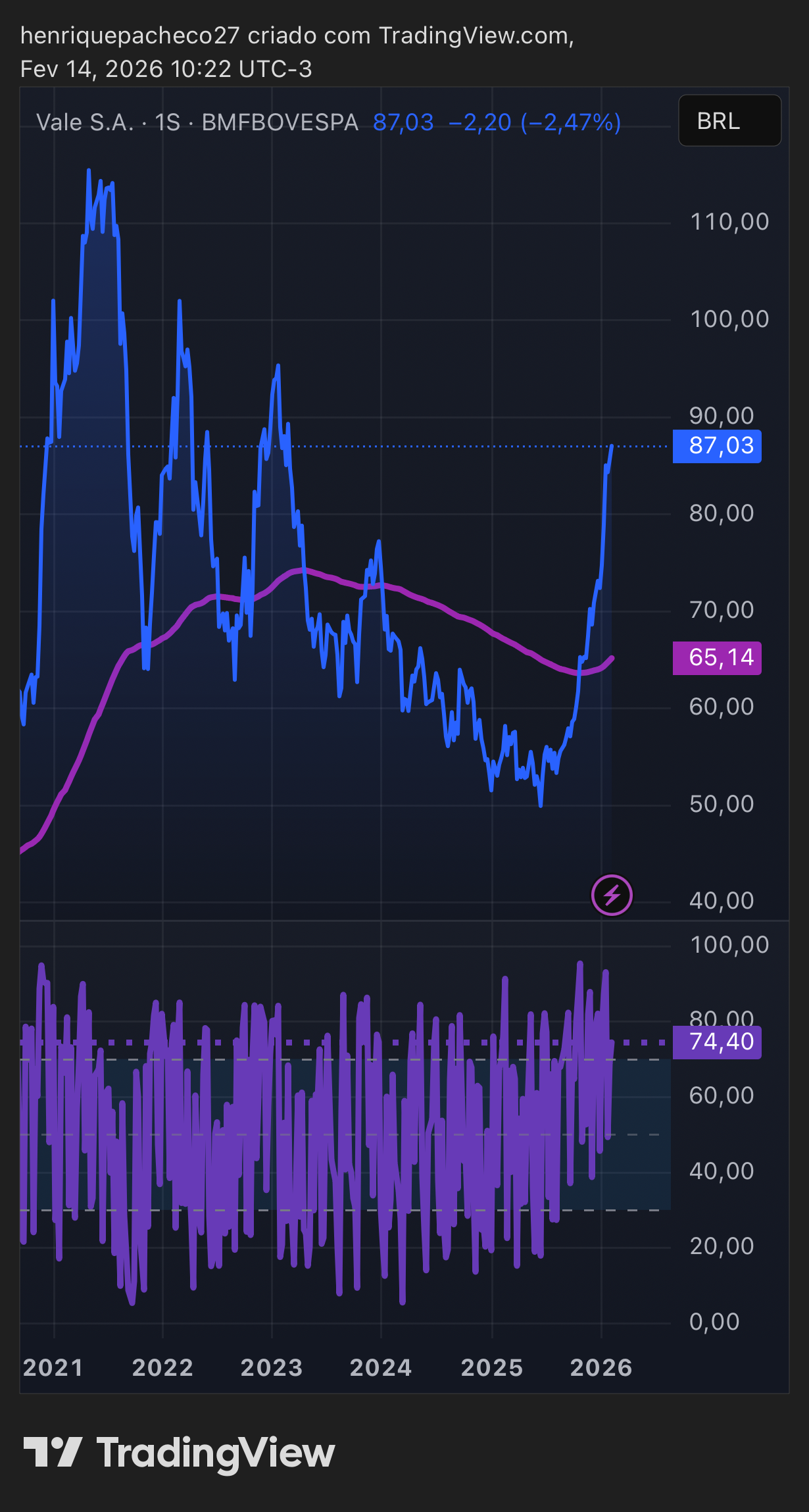Click the 2021 year label on the time axis
Viewport: 809px width, 1512px height.
53,1368
